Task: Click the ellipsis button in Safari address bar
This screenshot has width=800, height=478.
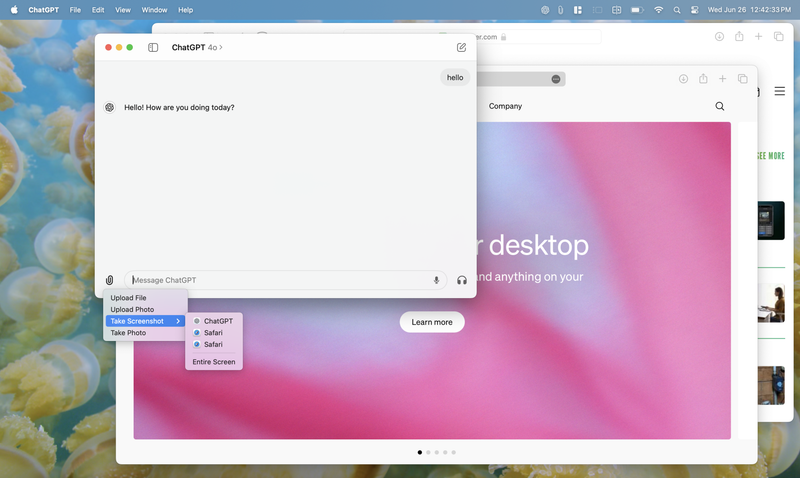Action: point(556,79)
